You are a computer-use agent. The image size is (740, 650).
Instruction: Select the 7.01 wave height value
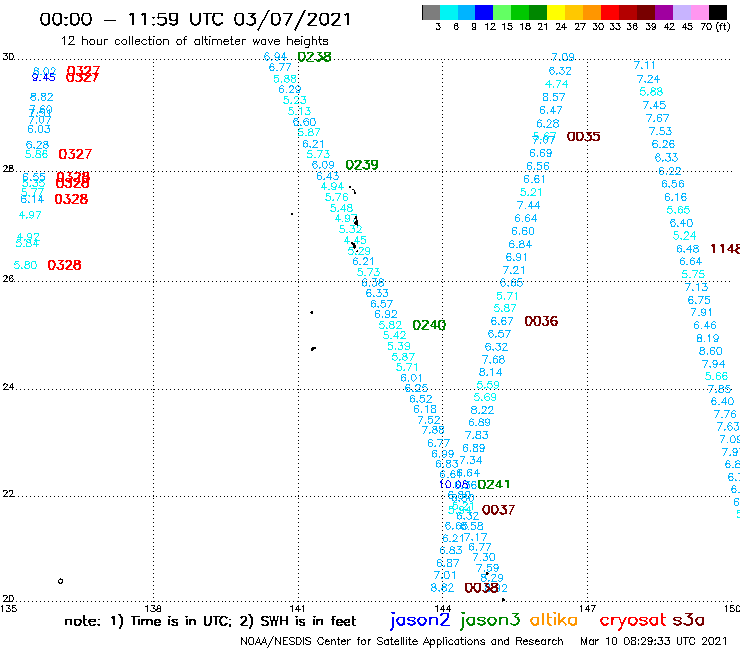click(x=445, y=575)
